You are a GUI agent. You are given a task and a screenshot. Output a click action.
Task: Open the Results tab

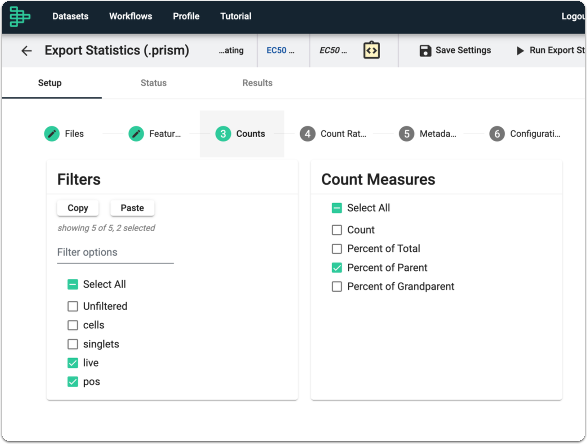tap(257, 83)
